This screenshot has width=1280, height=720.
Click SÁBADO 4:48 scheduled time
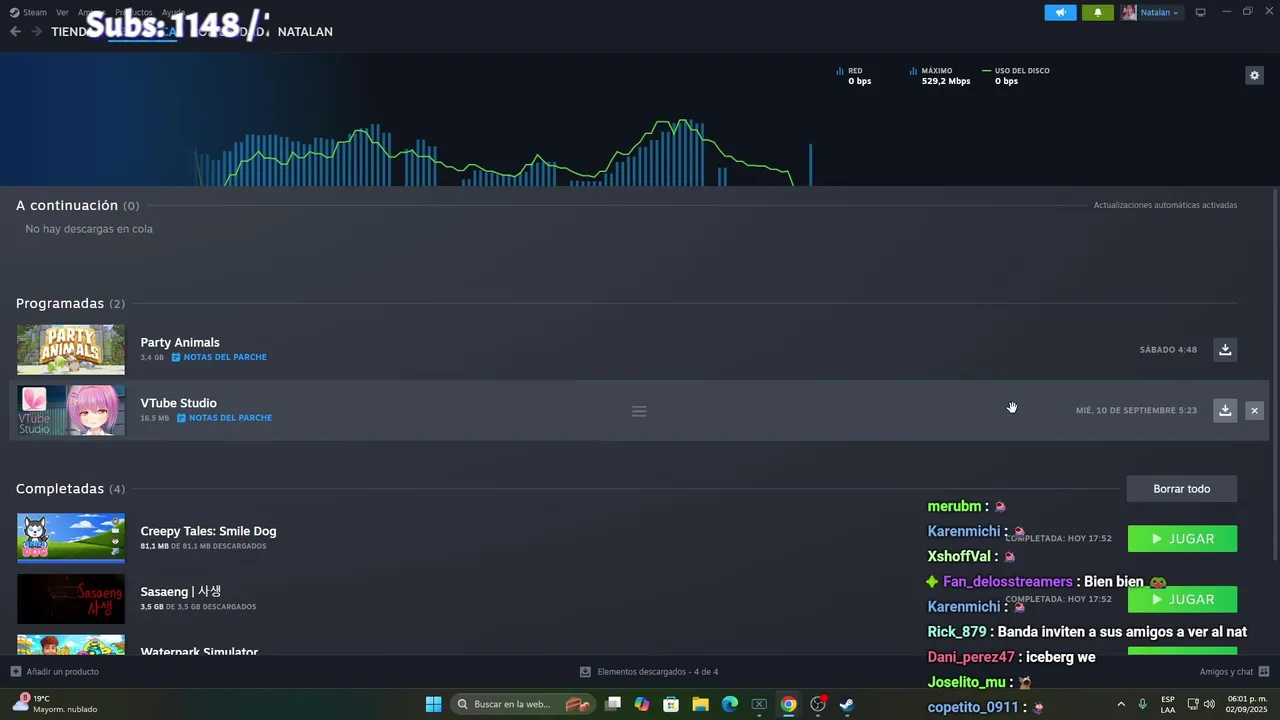click(x=1168, y=350)
